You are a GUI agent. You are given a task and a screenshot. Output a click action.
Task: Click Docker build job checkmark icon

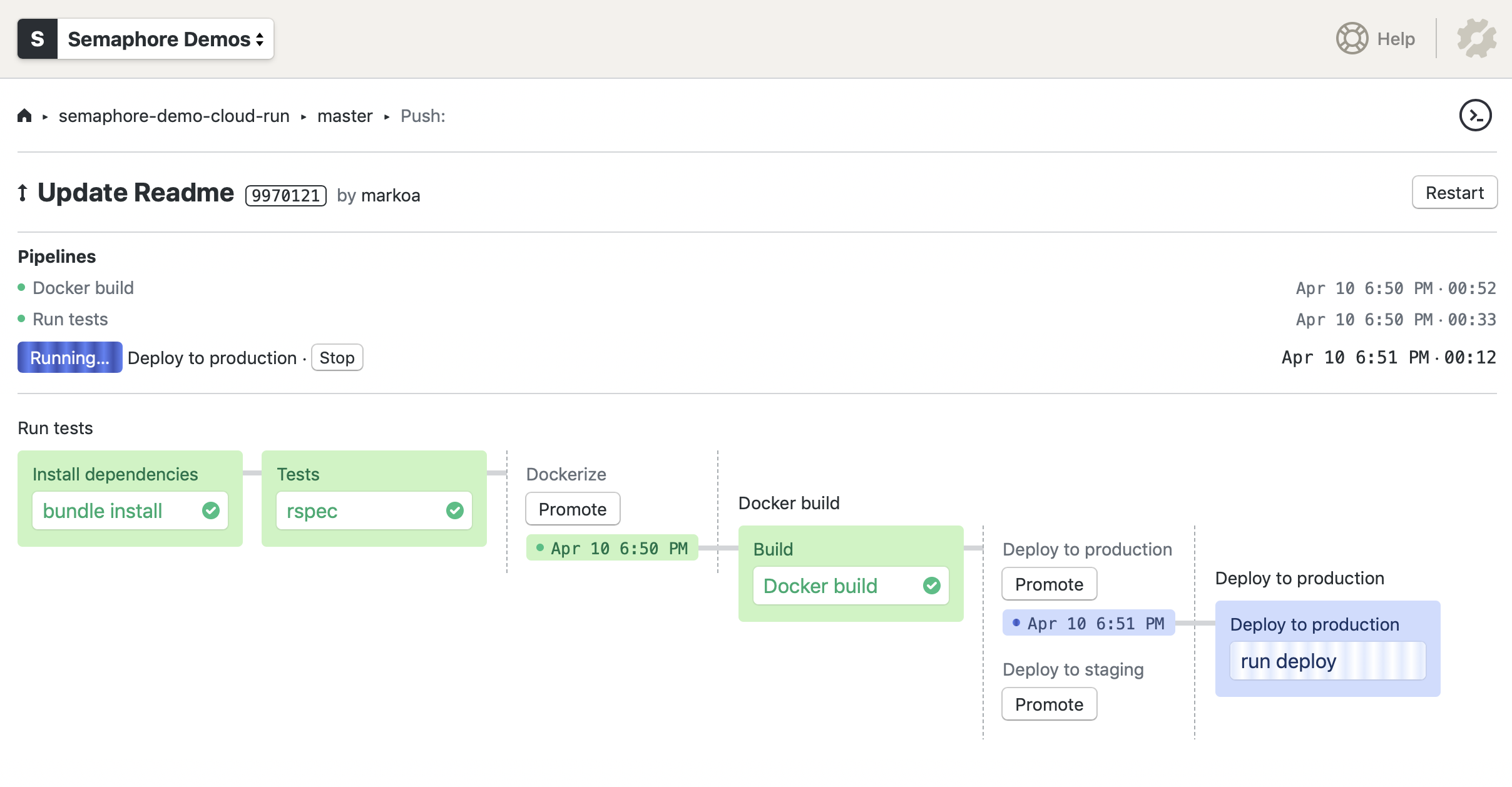pyautogui.click(x=931, y=586)
